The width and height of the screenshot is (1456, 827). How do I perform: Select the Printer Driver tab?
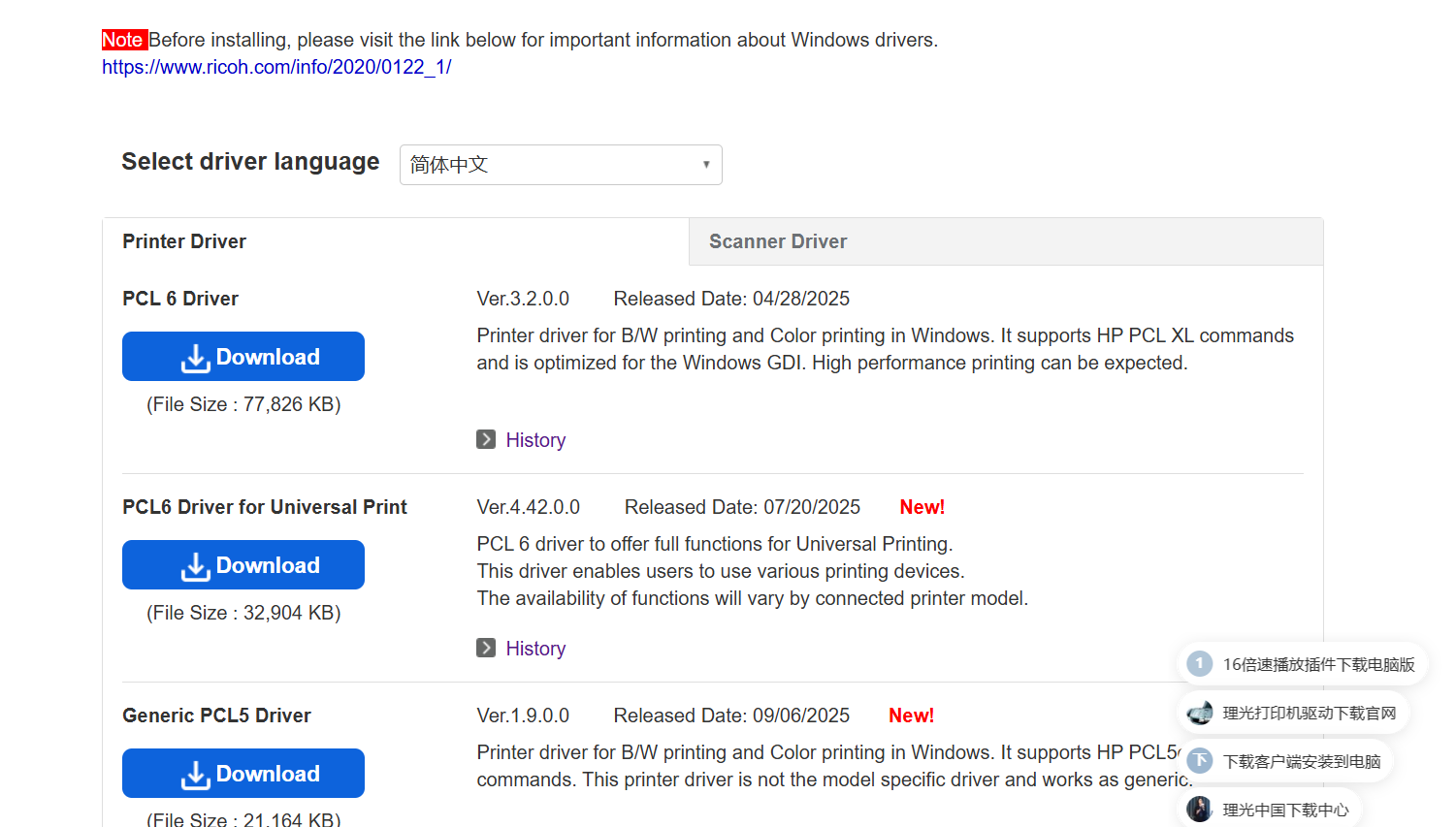point(184,241)
